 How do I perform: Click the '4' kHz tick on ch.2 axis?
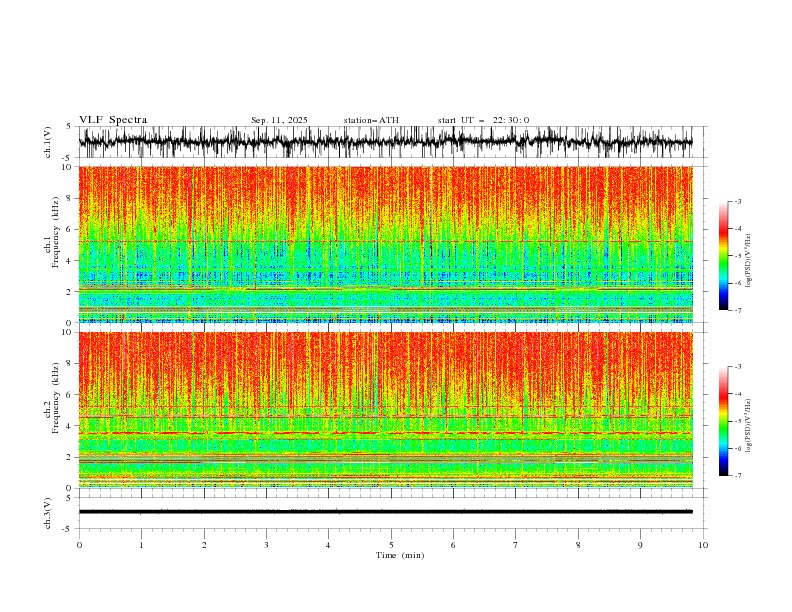70,426
